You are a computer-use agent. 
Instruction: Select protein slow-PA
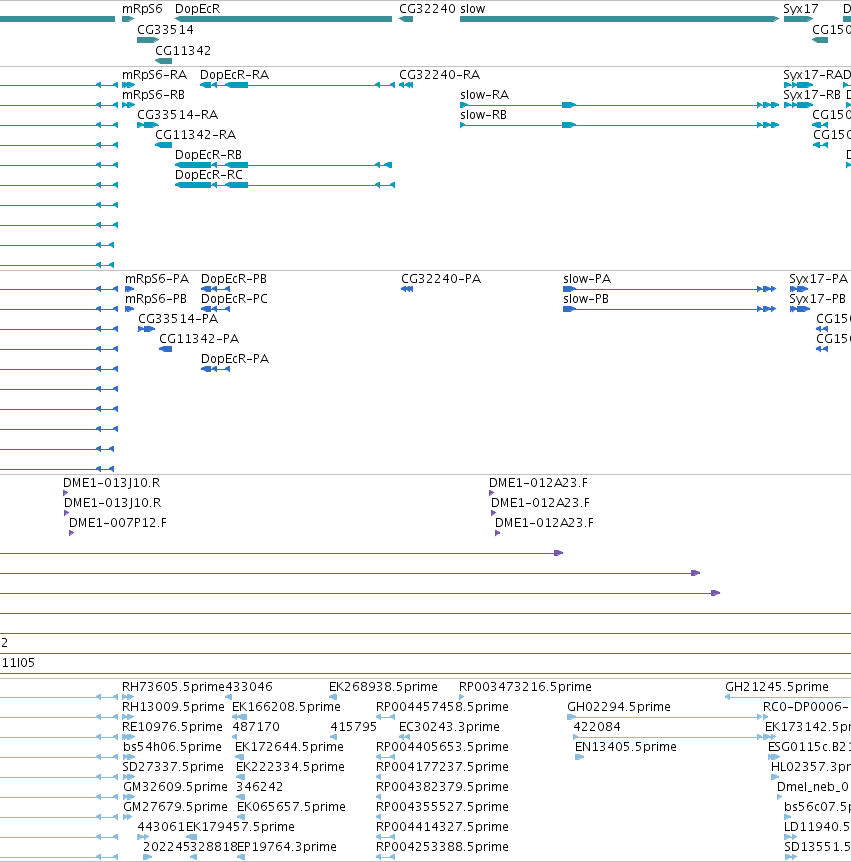click(x=587, y=279)
